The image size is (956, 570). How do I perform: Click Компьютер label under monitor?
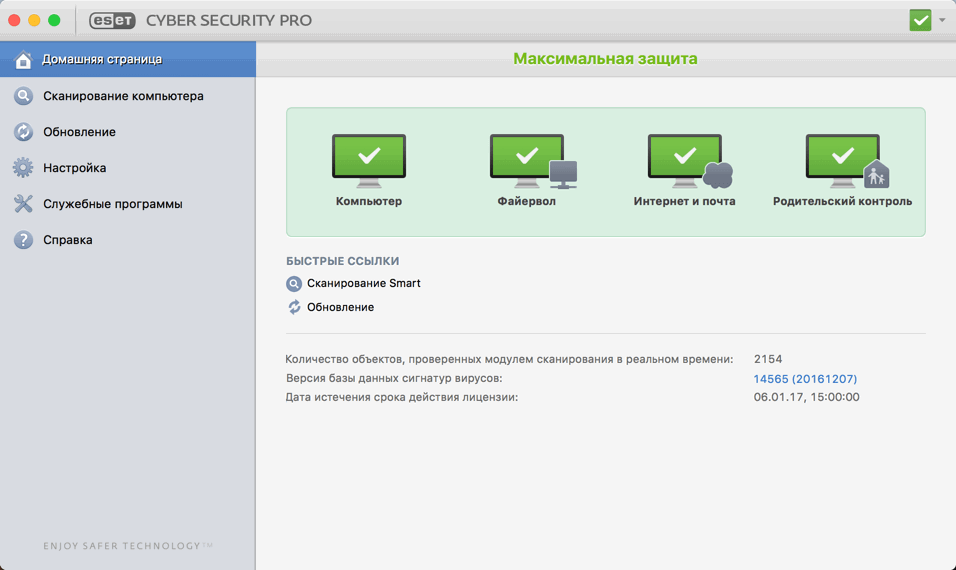coord(369,201)
